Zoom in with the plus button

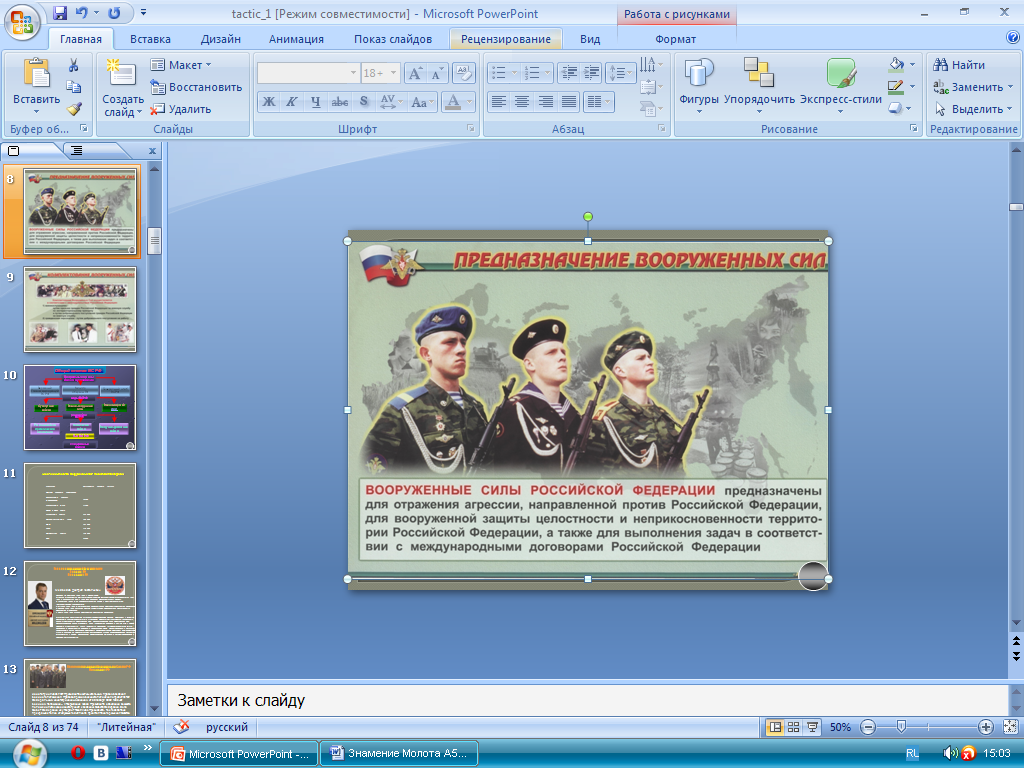click(985, 727)
